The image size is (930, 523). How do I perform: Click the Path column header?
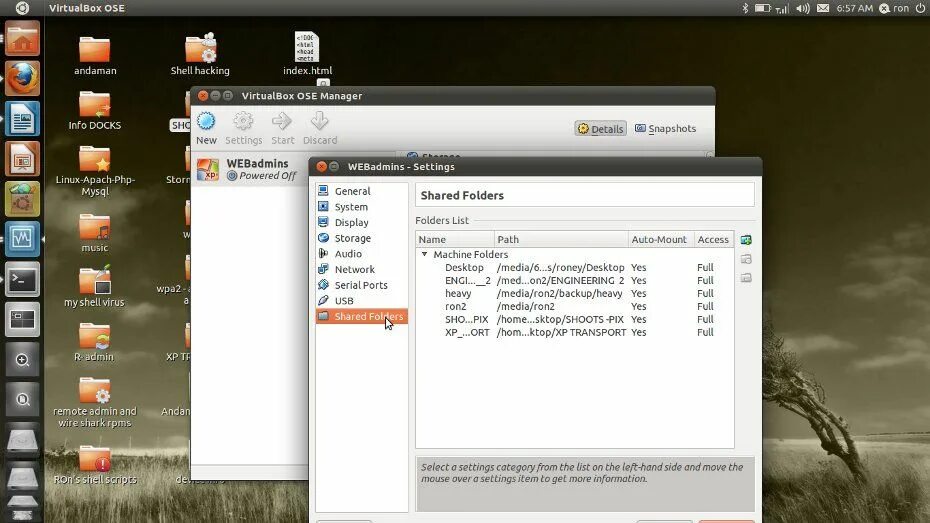561,239
